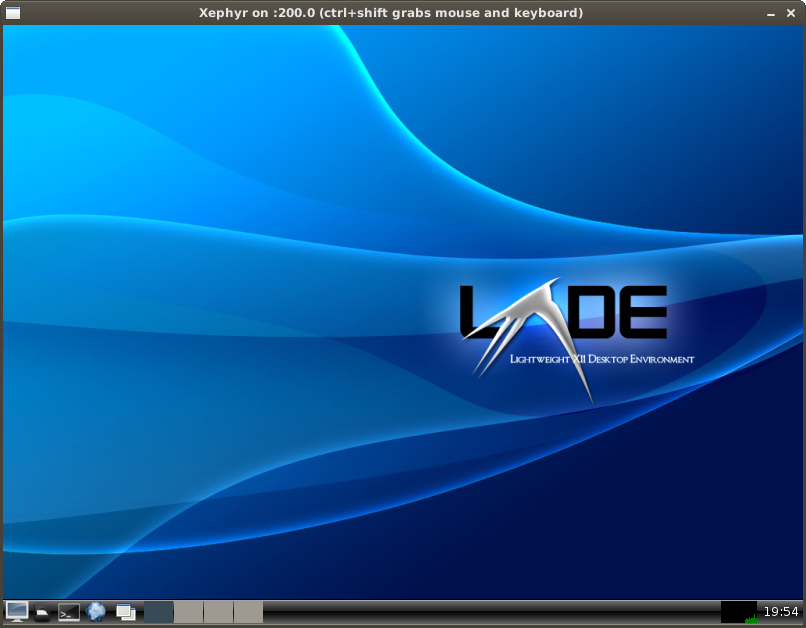The image size is (806, 628).
Task: Minimize the Xephyr window
Action: pos(771,14)
